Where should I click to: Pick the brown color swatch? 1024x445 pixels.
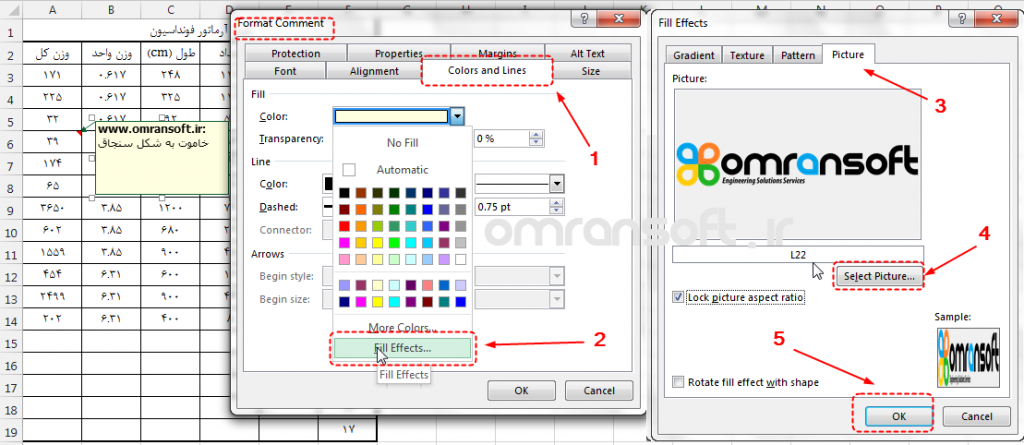click(361, 193)
